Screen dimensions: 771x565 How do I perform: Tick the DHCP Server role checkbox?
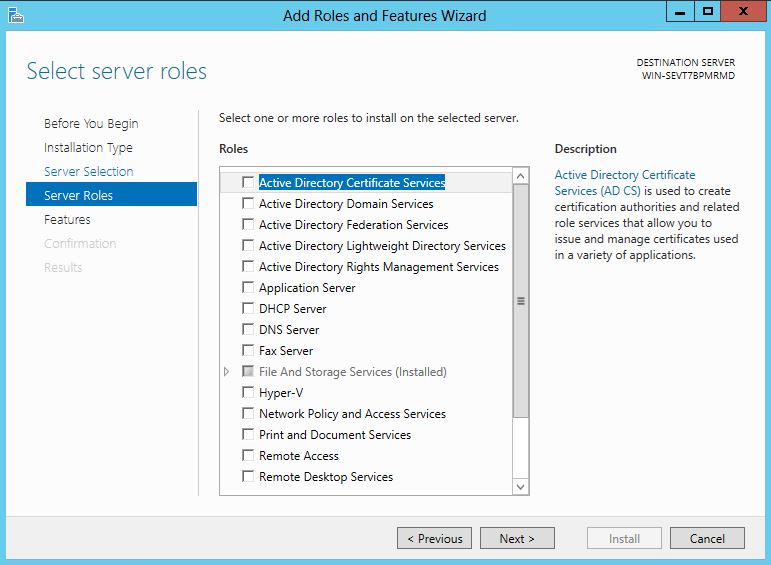[248, 309]
